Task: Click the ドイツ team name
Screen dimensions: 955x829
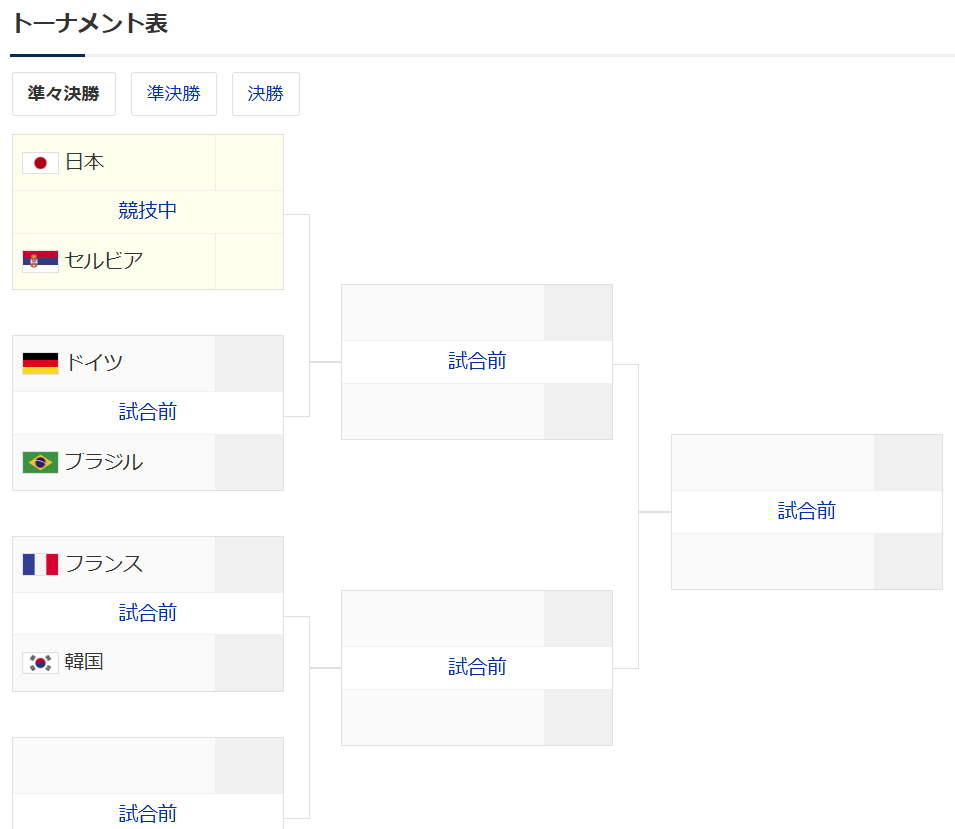Action: click(x=94, y=364)
